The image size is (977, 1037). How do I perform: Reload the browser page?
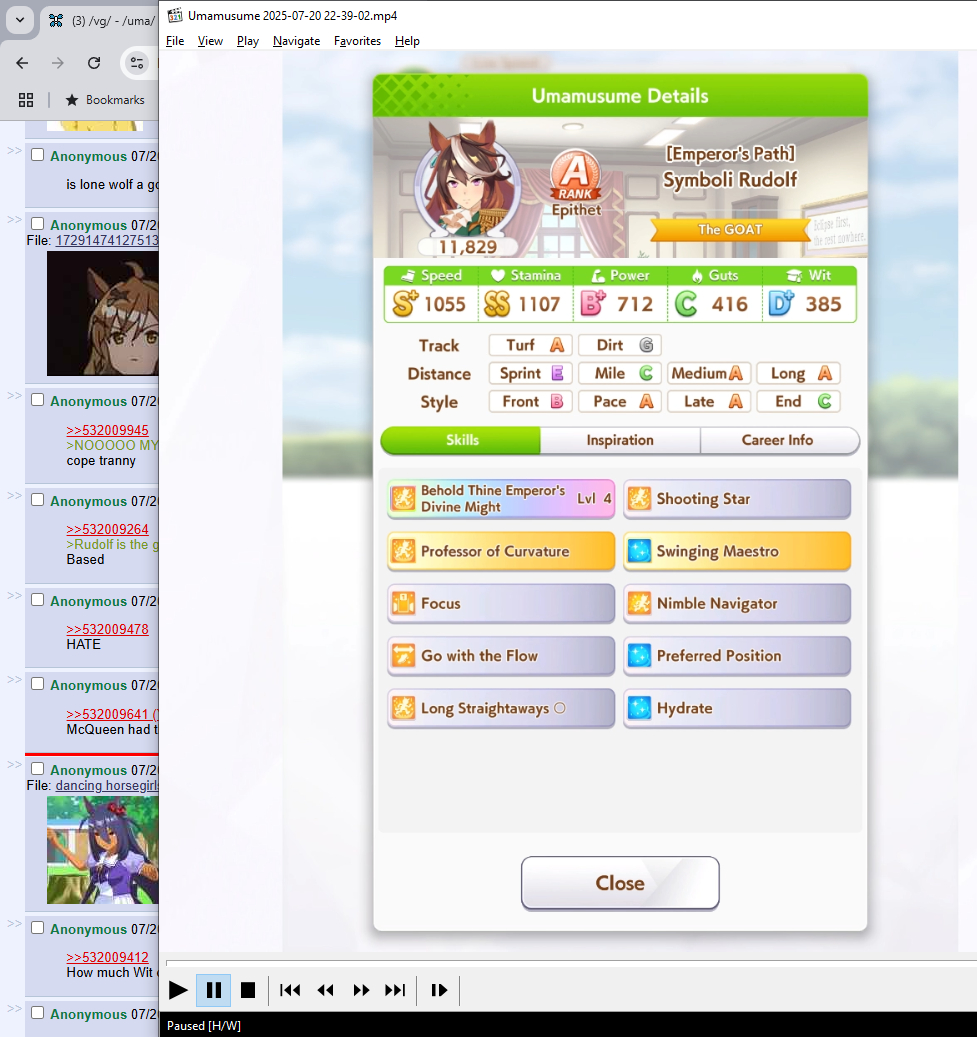94,63
